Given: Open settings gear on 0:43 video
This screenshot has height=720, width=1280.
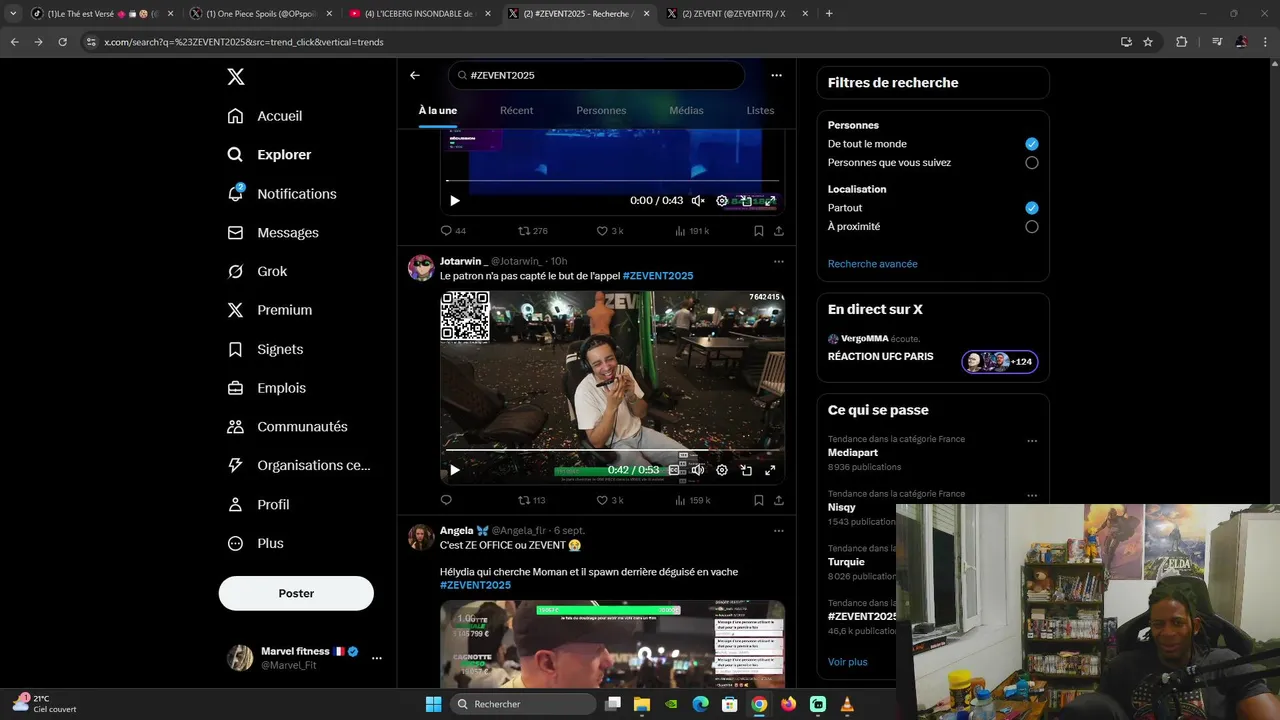Looking at the screenshot, I should 722,201.
